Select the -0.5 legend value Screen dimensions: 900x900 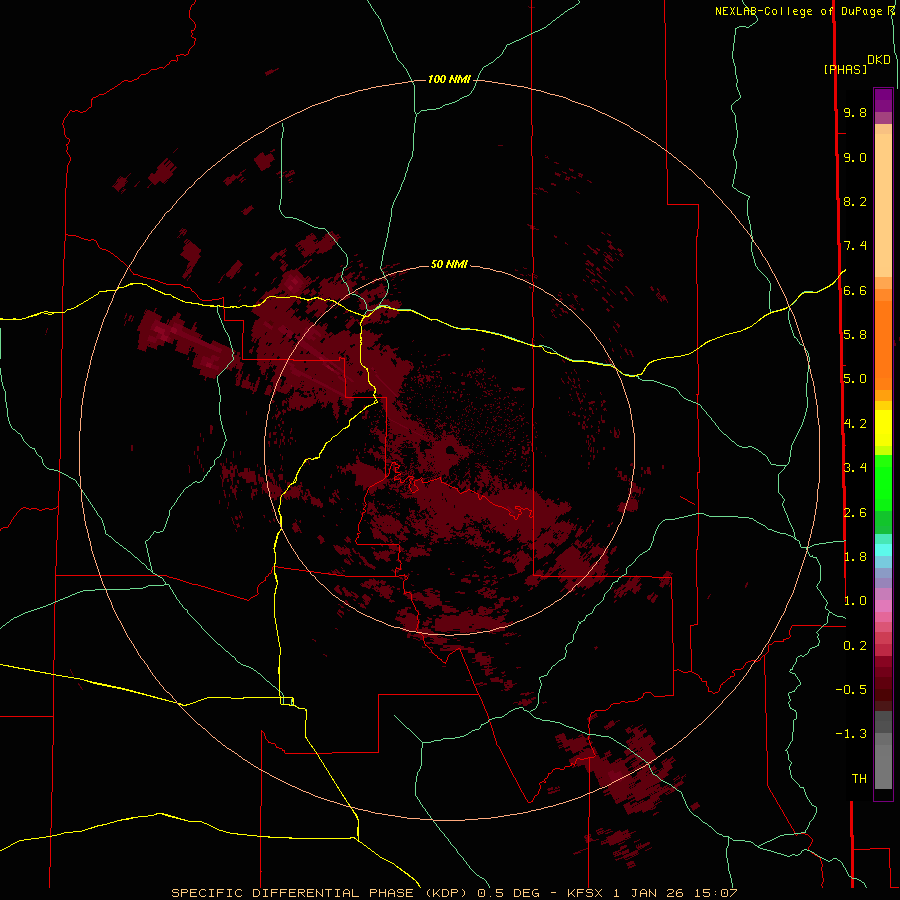(x=851, y=690)
